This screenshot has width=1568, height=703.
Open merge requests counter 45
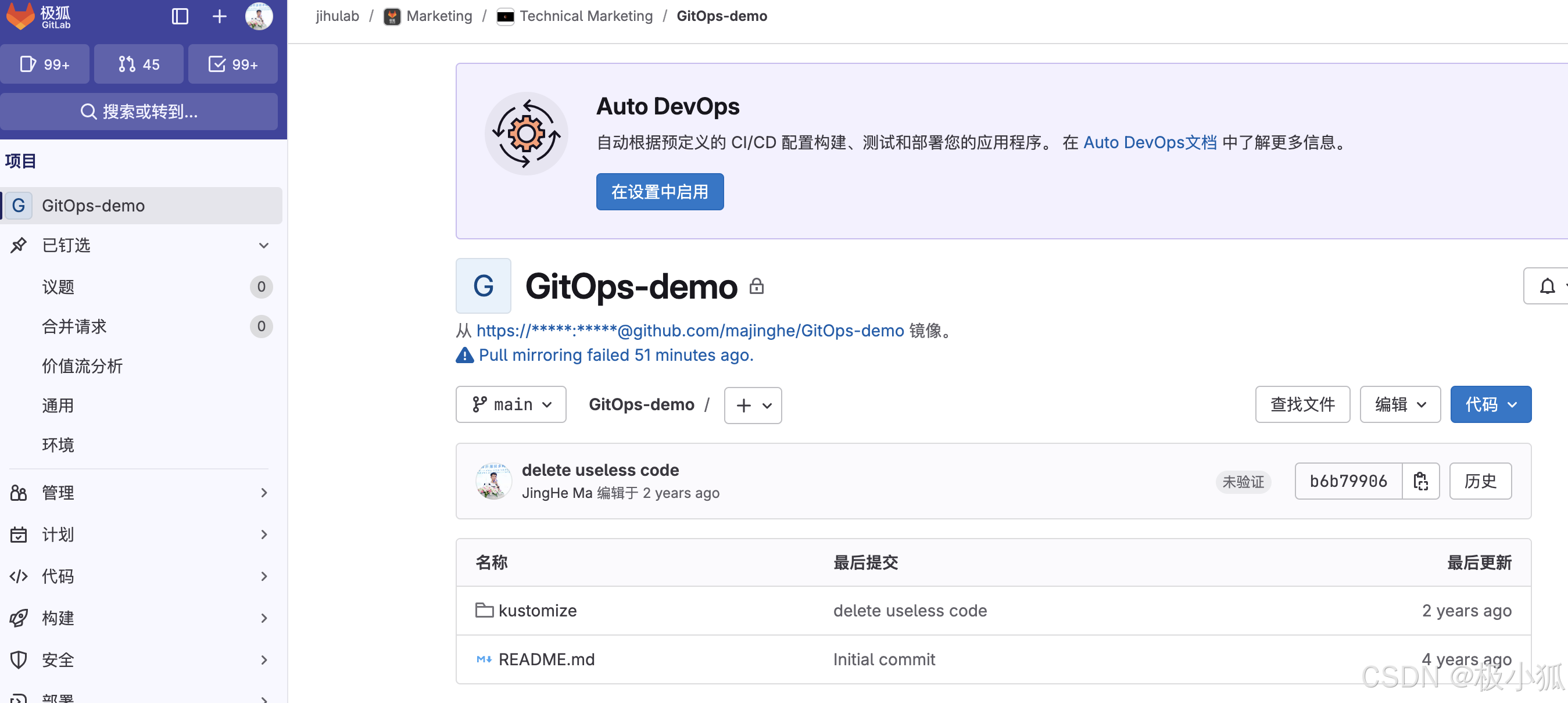coord(139,64)
